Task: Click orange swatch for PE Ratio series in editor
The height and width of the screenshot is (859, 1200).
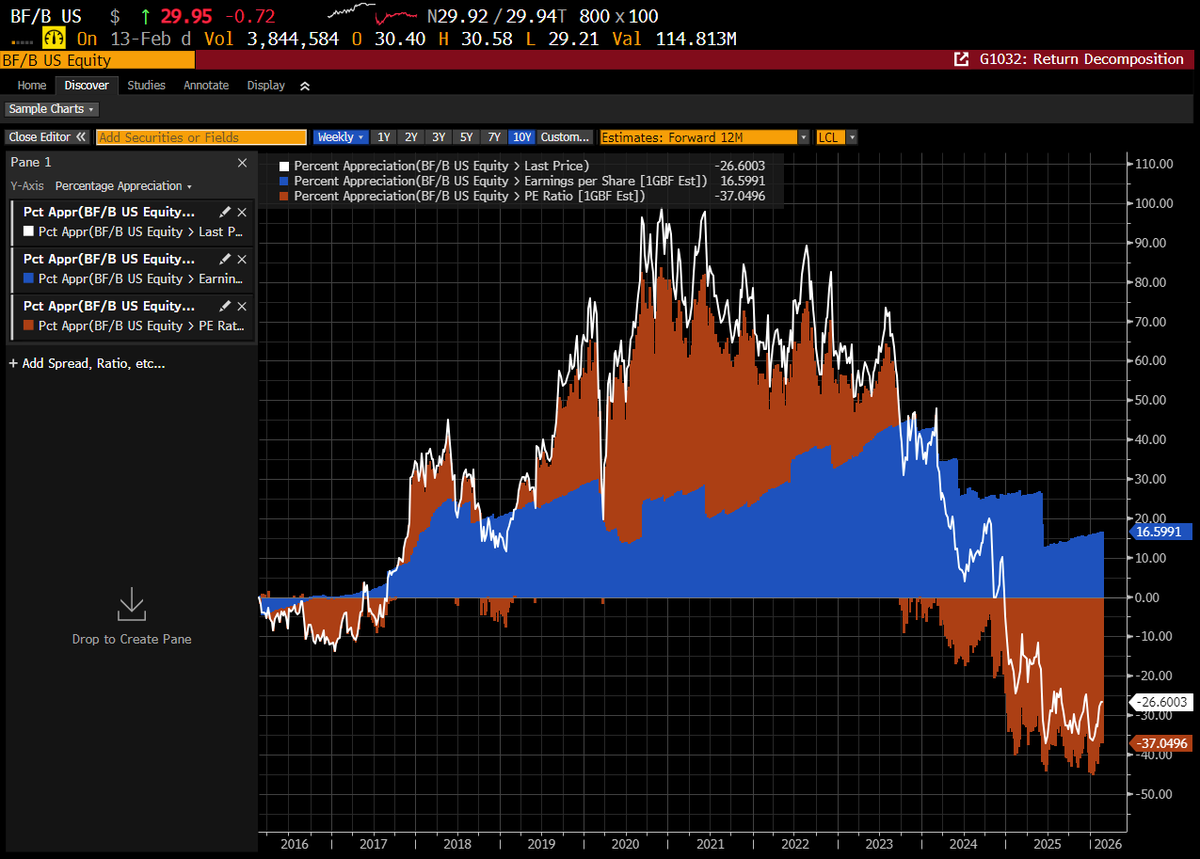Action: [x=29, y=326]
